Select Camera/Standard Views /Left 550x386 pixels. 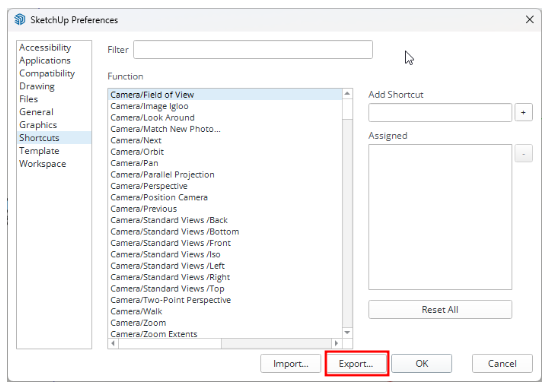[x=225, y=266]
